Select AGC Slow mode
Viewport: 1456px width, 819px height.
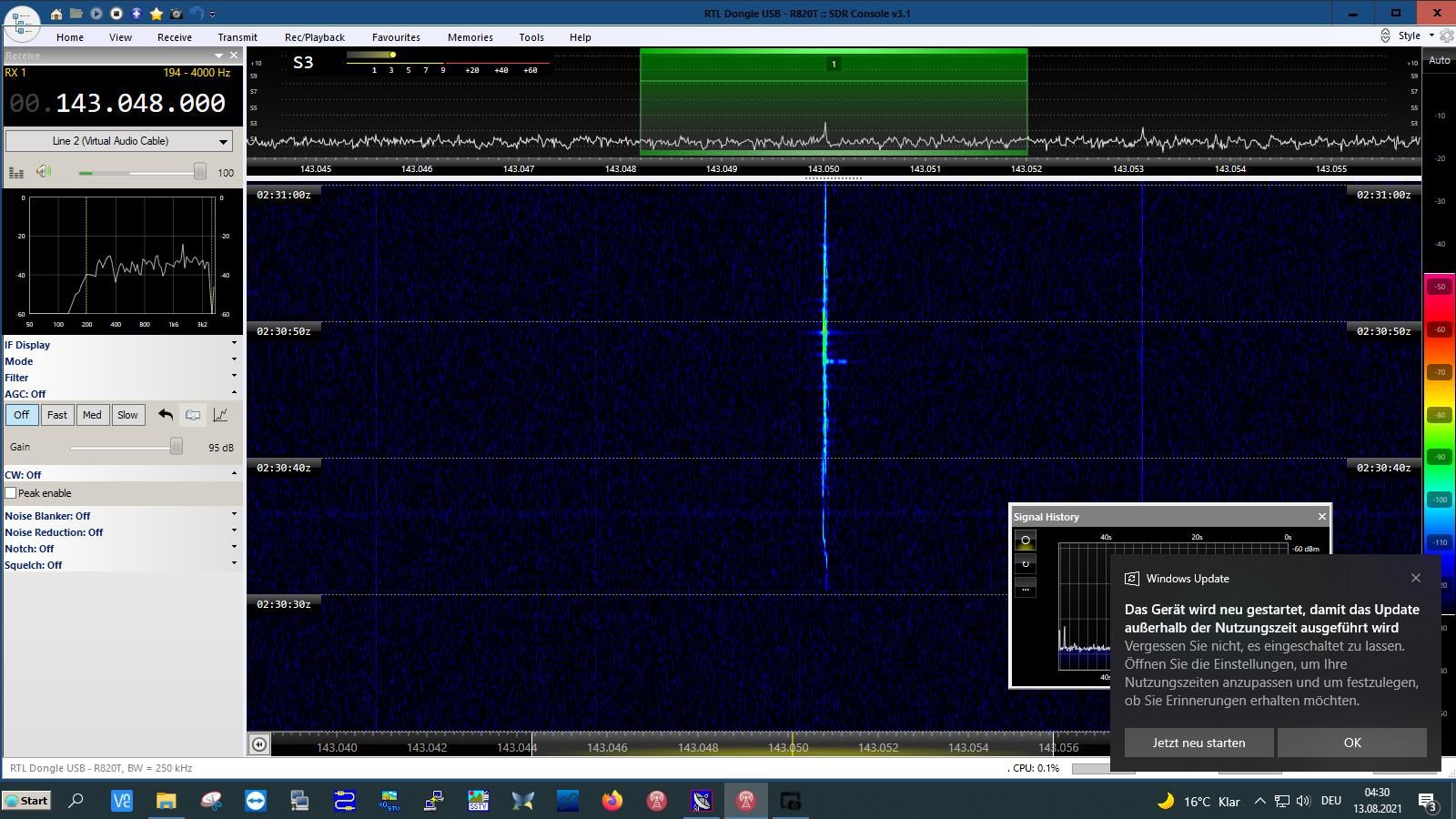tap(127, 415)
